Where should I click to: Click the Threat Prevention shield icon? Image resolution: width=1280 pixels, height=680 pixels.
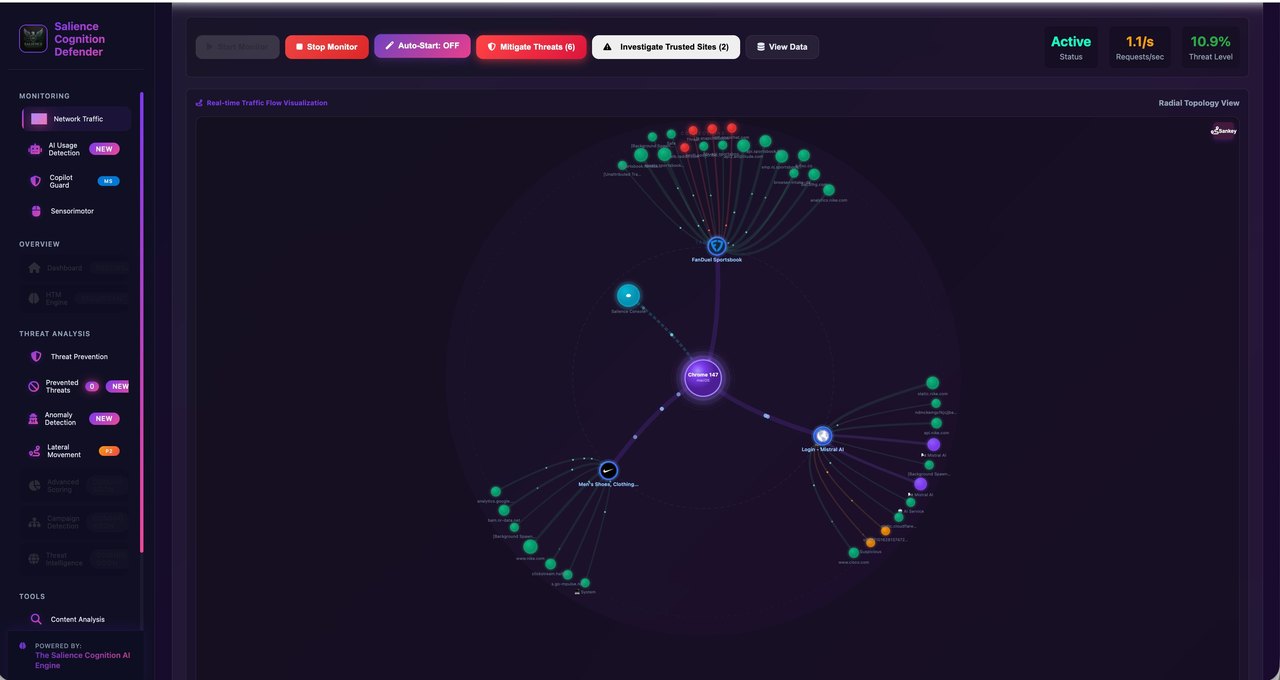tap(36, 356)
